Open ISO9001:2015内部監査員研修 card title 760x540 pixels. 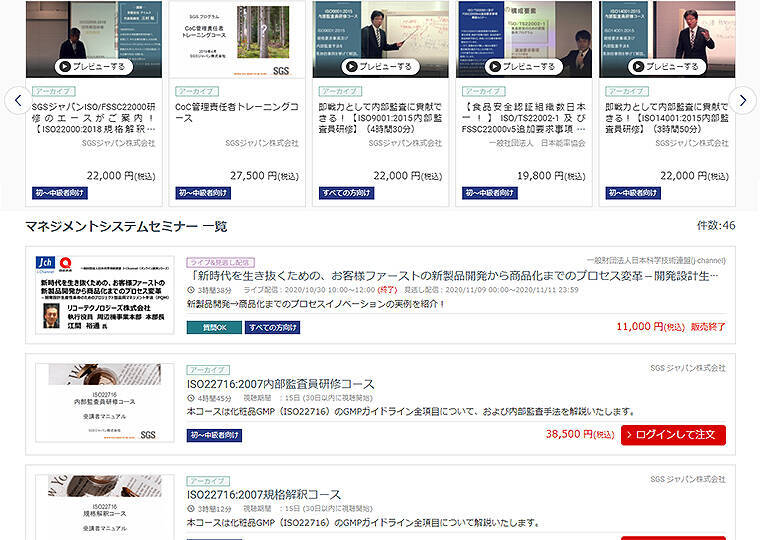point(380,118)
